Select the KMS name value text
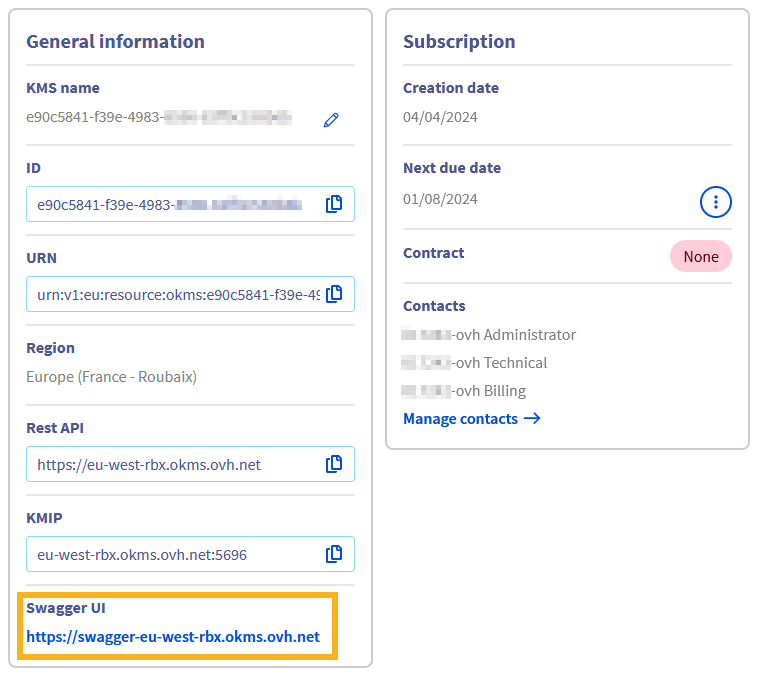Image resolution: width=764 pixels, height=676 pixels. click(158, 117)
